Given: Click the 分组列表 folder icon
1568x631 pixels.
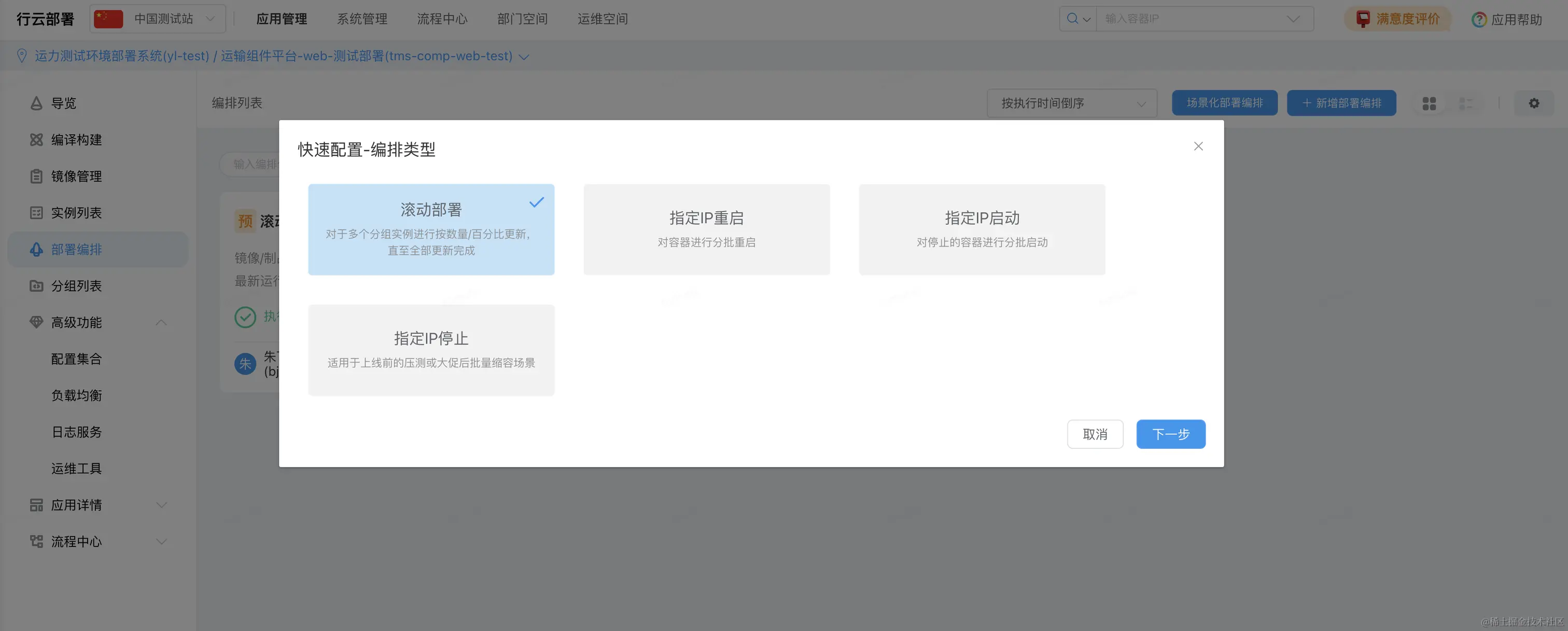Looking at the screenshot, I should pos(36,286).
